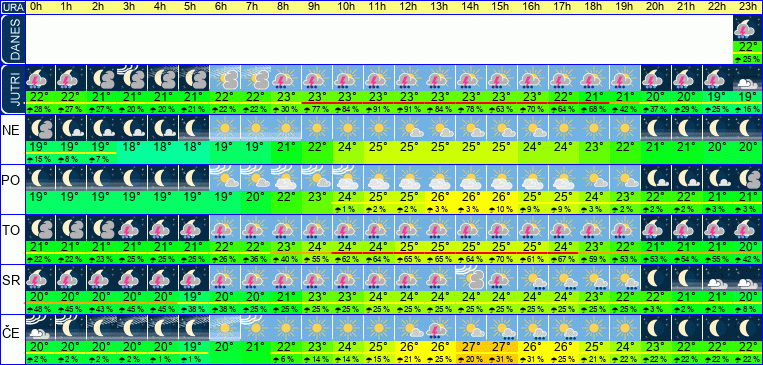The height and width of the screenshot is (365, 763).
Task: Click the 91 % precipitation at JUTRI 11h
Action: (378, 109)
